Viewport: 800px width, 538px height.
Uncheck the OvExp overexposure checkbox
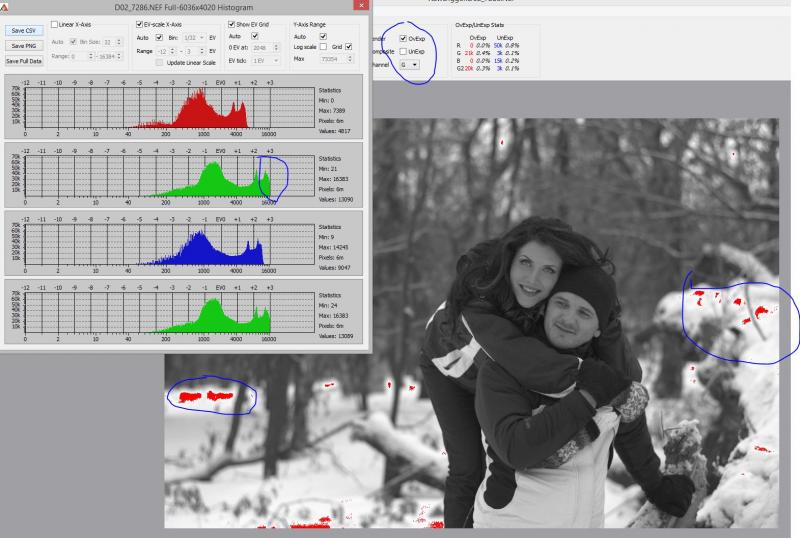pyautogui.click(x=403, y=39)
